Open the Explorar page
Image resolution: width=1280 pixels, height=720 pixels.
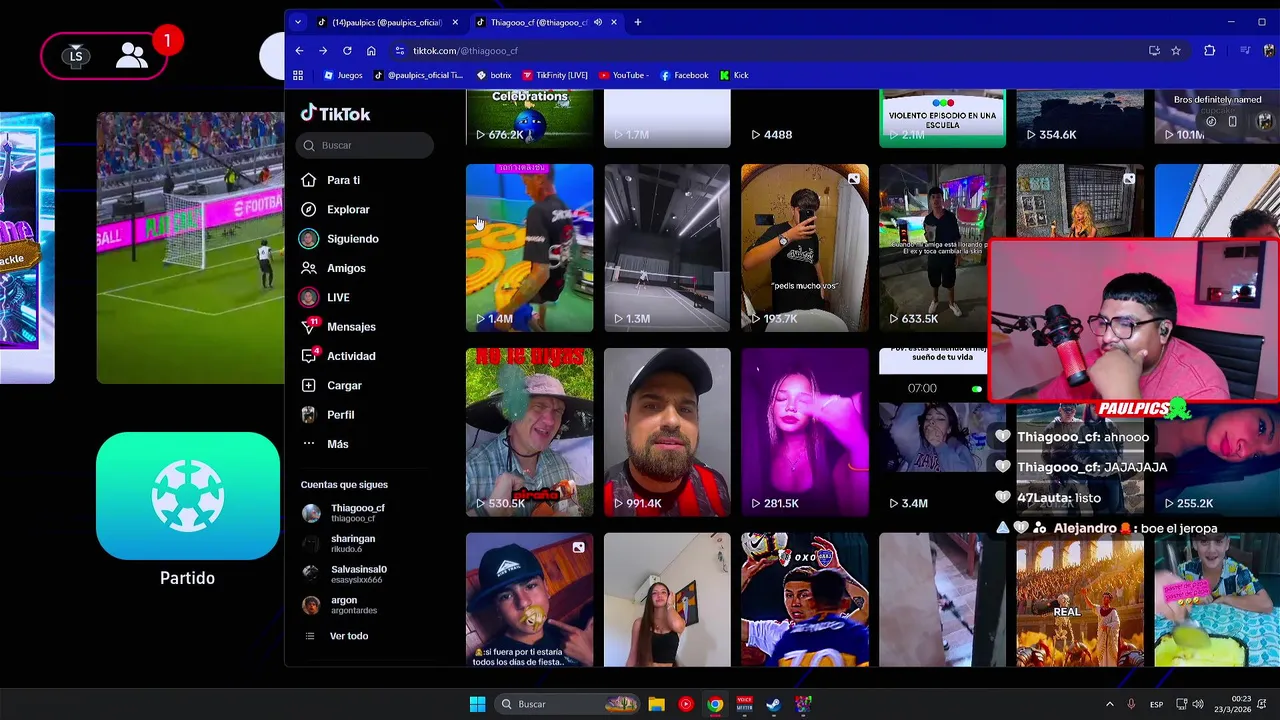coord(348,209)
